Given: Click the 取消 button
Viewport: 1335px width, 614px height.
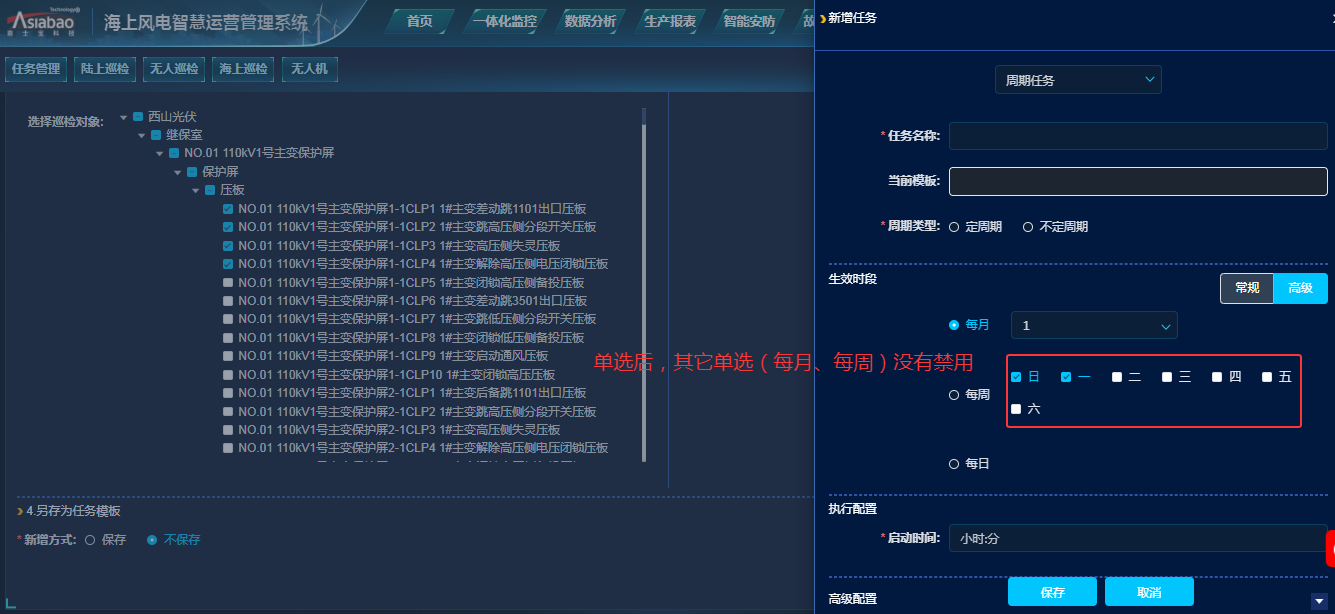Looking at the screenshot, I should pyautogui.click(x=1148, y=592).
